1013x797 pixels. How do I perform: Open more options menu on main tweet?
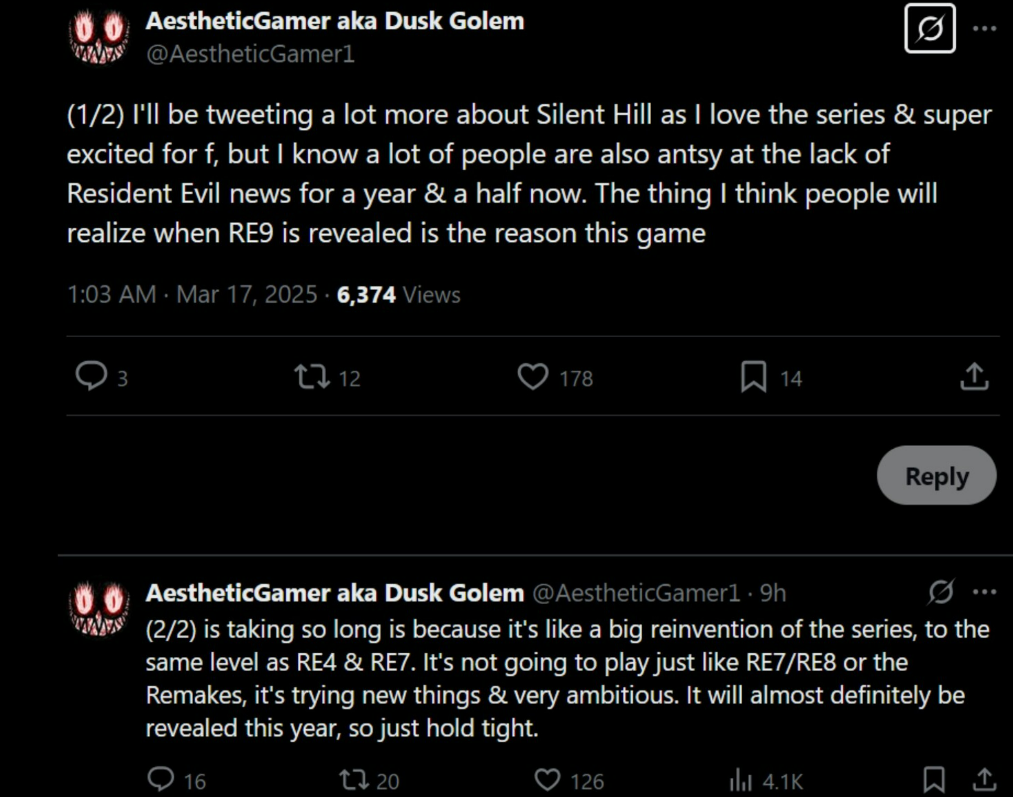tap(985, 29)
